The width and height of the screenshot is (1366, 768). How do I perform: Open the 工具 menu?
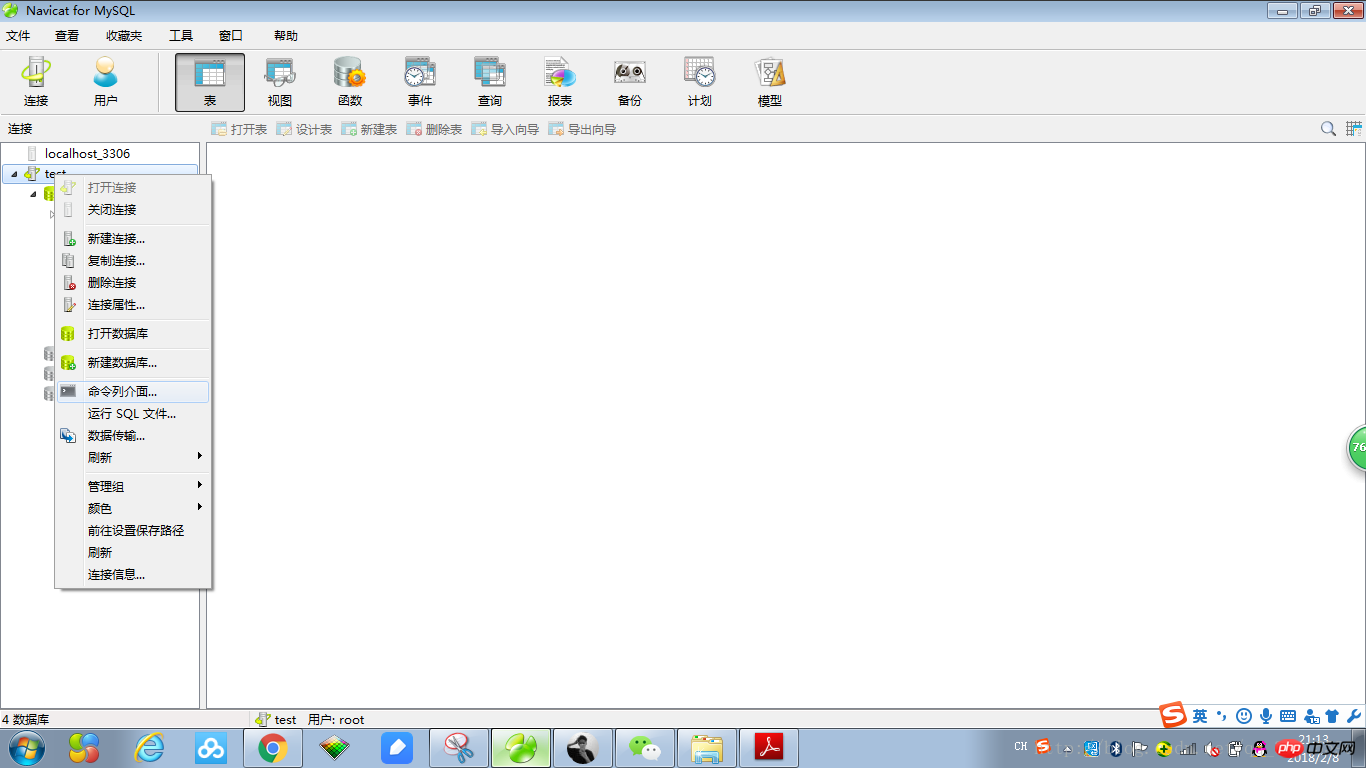[x=181, y=36]
